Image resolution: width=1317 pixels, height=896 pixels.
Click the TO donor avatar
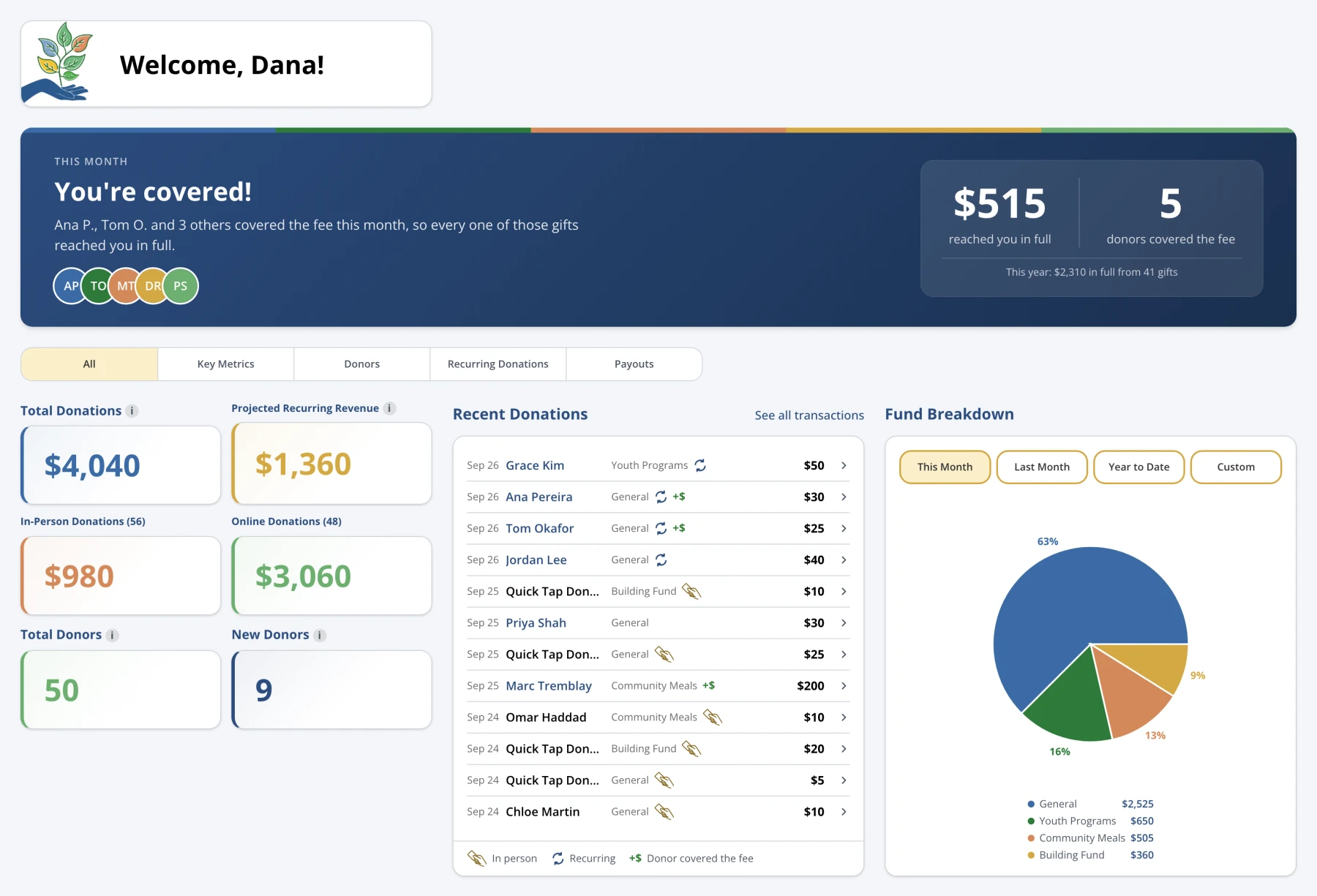(97, 286)
